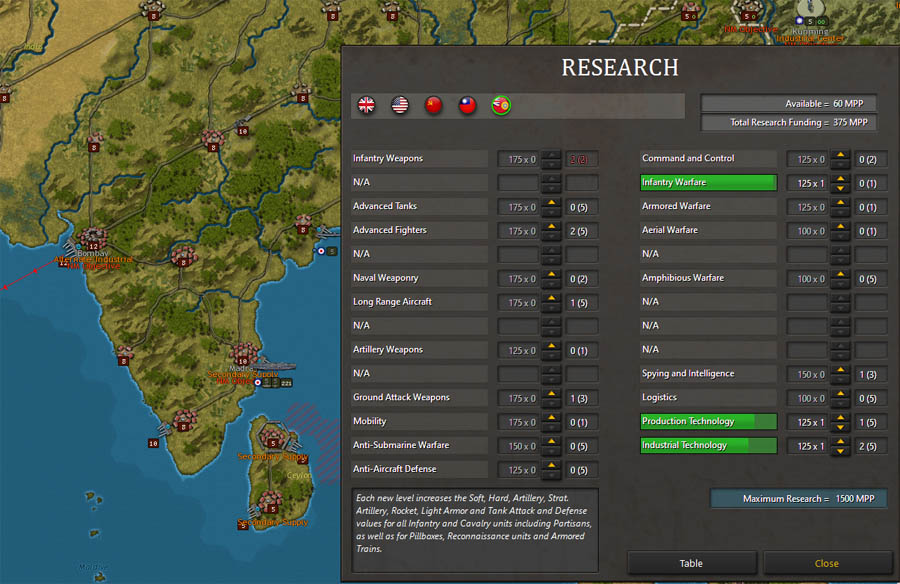Select the Advanced Fighters research label
Screen dimensions: 900x584
pos(419,230)
